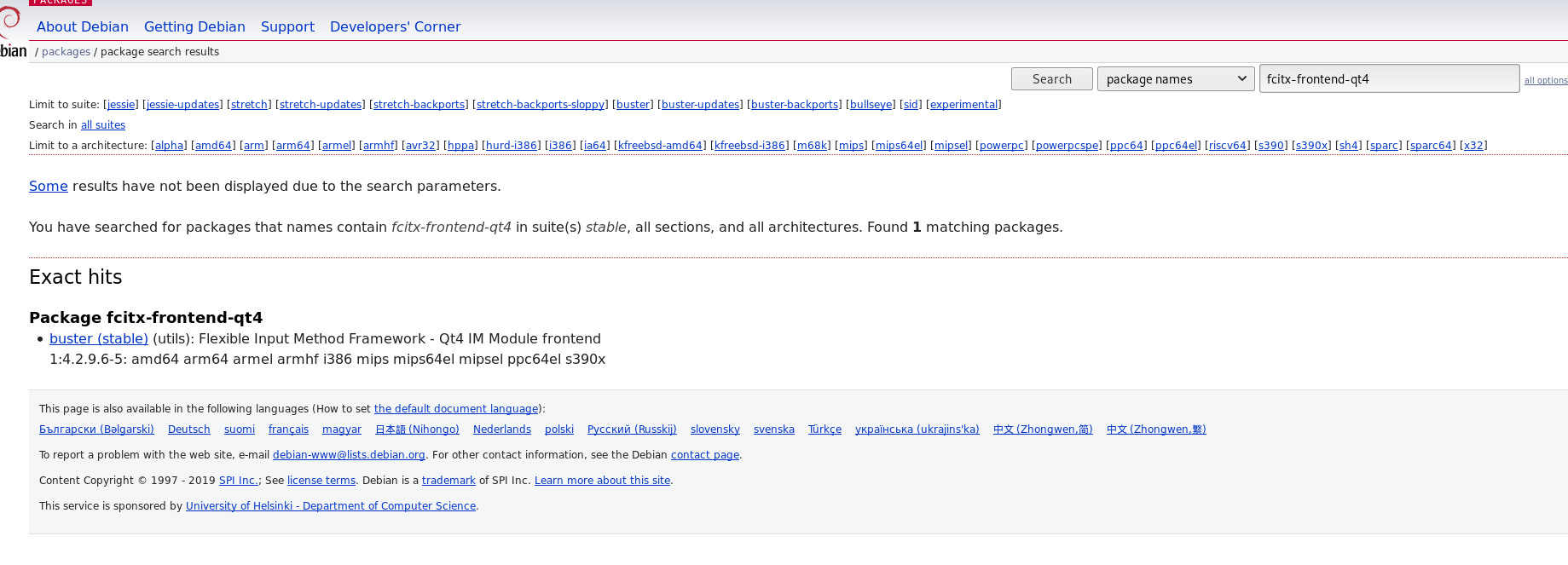1568x565 pixels.
Task: Open the Developers' Corner menu item
Action: click(x=396, y=27)
